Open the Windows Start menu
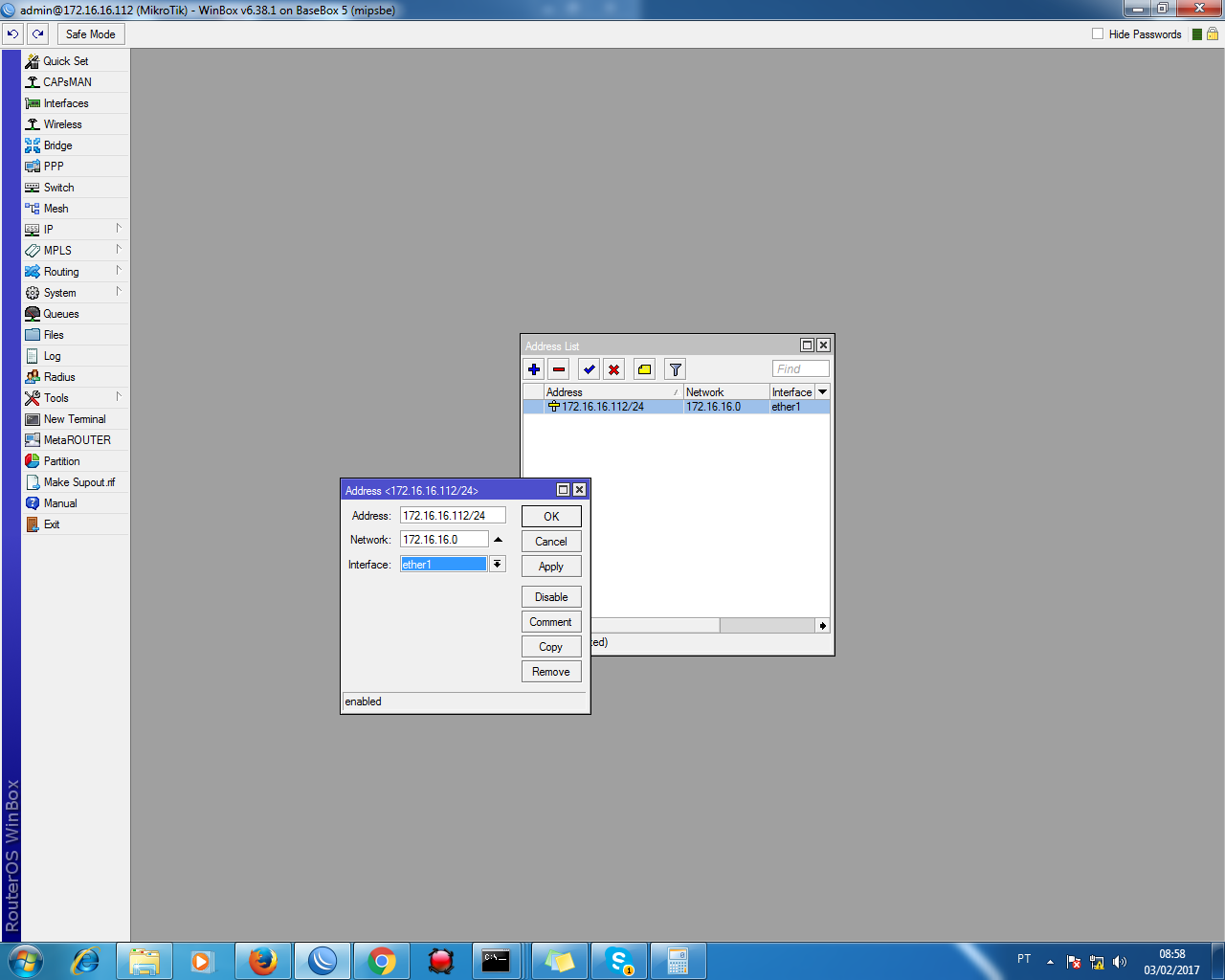 (26, 960)
